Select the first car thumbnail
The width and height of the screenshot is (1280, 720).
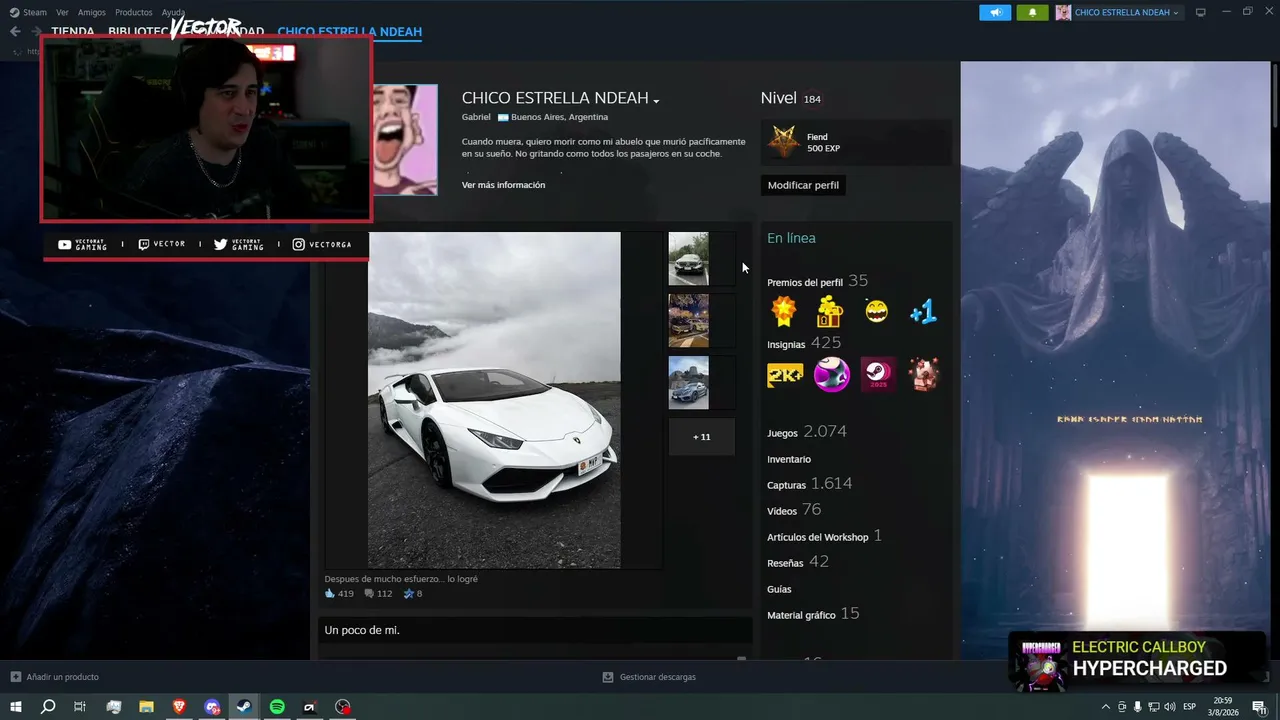tap(688, 259)
